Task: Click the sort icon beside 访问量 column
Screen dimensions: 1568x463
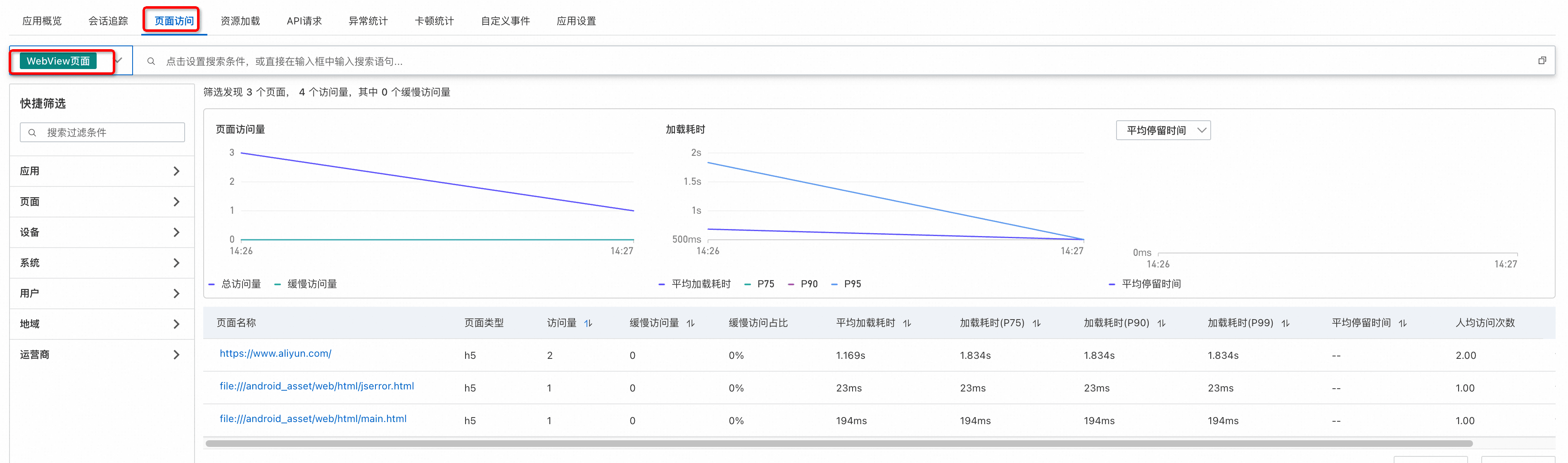Action: pos(588,324)
